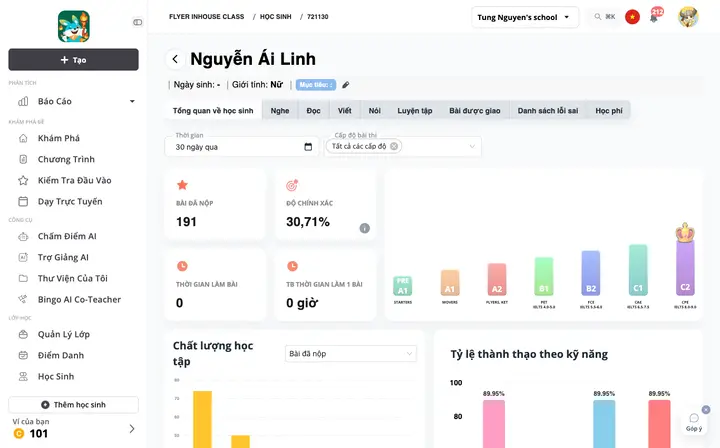Open the Bài được giao tab
720x448 pixels.
click(x=475, y=111)
